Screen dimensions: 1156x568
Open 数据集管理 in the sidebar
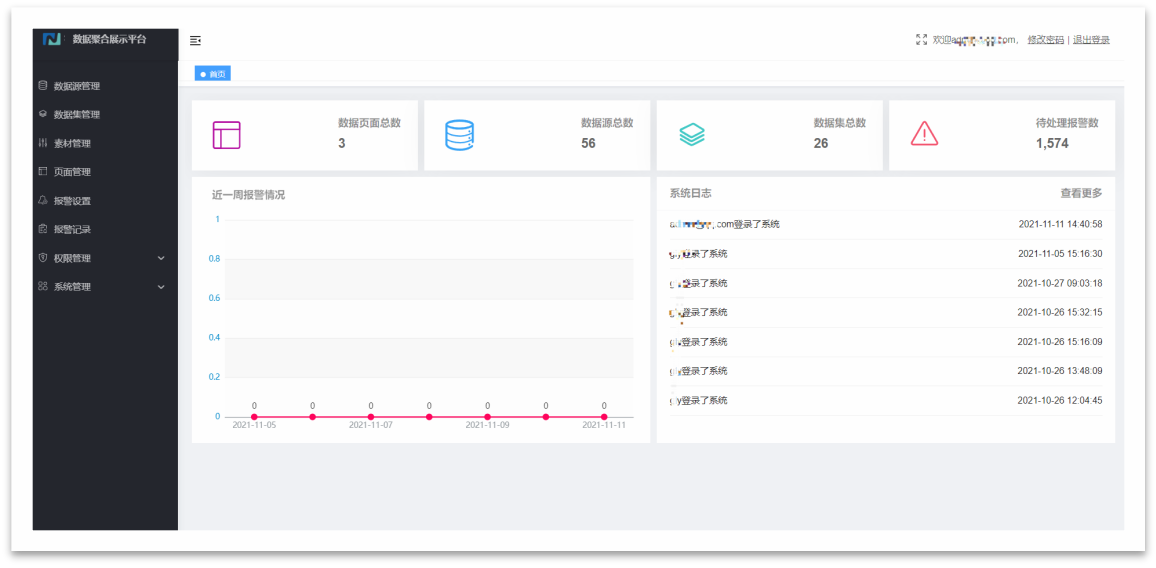tap(77, 115)
